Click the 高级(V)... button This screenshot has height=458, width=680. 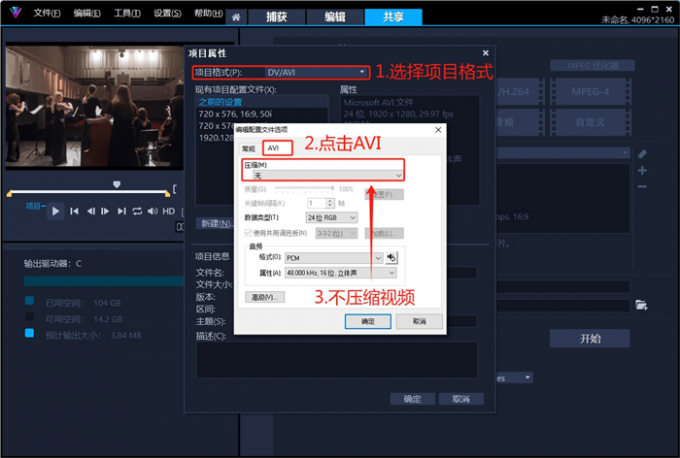click(x=265, y=297)
